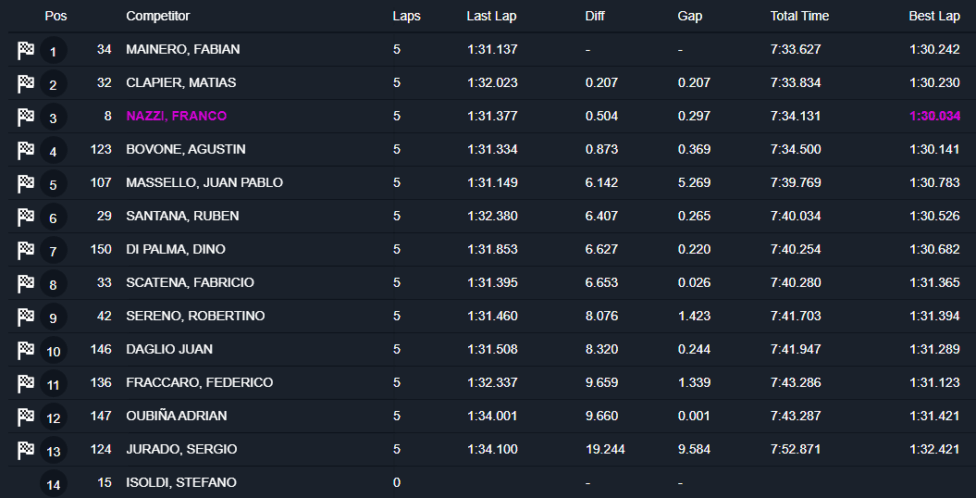Image resolution: width=976 pixels, height=498 pixels.
Task: Sort by the Competitor column header
Action: tap(158, 16)
